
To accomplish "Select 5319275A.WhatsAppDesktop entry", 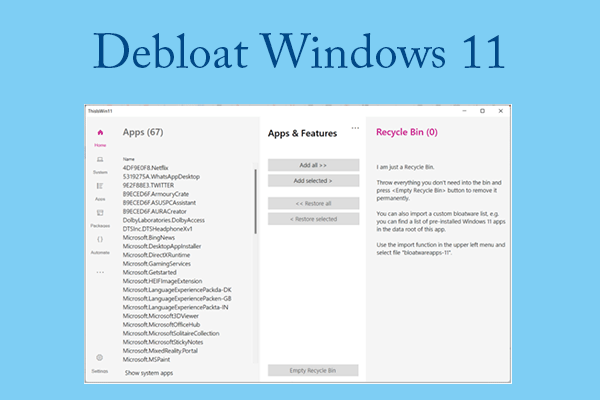I will point(161,176).
